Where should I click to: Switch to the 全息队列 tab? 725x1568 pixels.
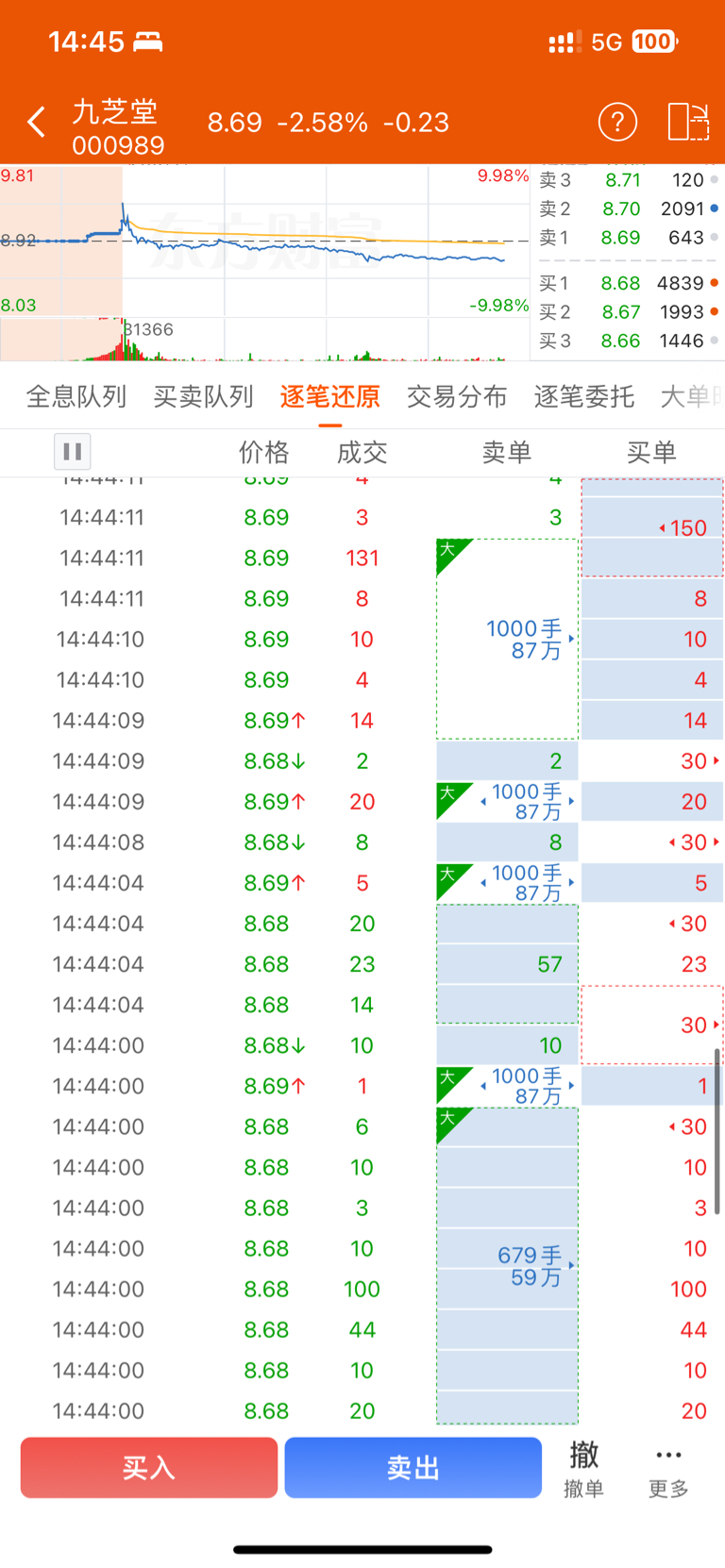(x=76, y=396)
